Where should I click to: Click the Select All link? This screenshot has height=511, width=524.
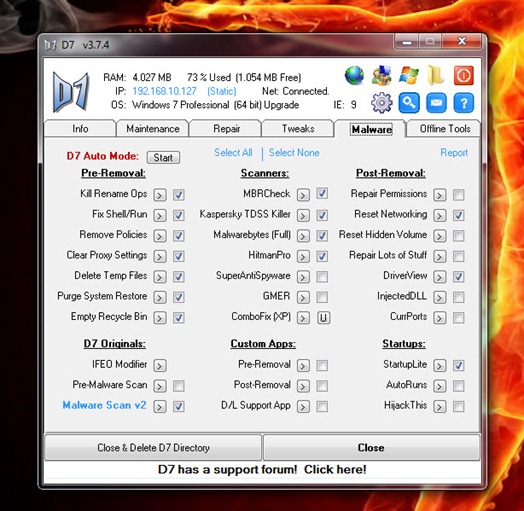coord(233,153)
